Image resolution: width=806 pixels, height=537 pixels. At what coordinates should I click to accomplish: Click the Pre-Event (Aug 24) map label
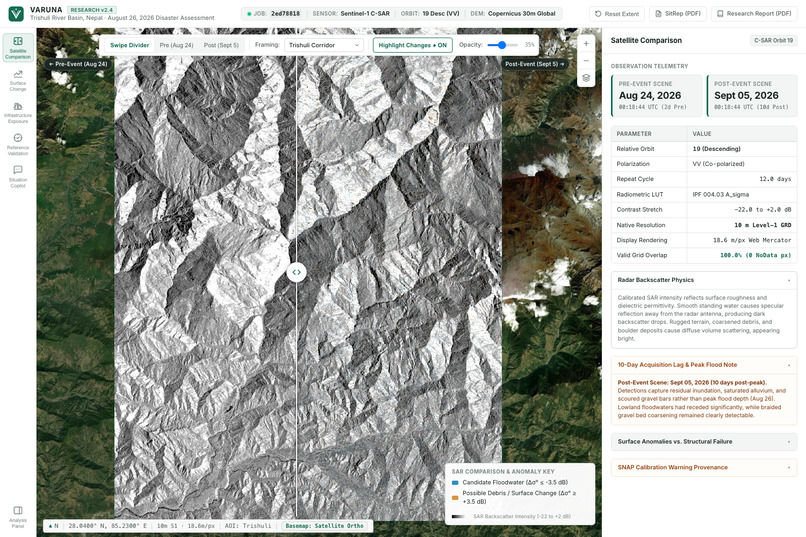(x=78, y=64)
